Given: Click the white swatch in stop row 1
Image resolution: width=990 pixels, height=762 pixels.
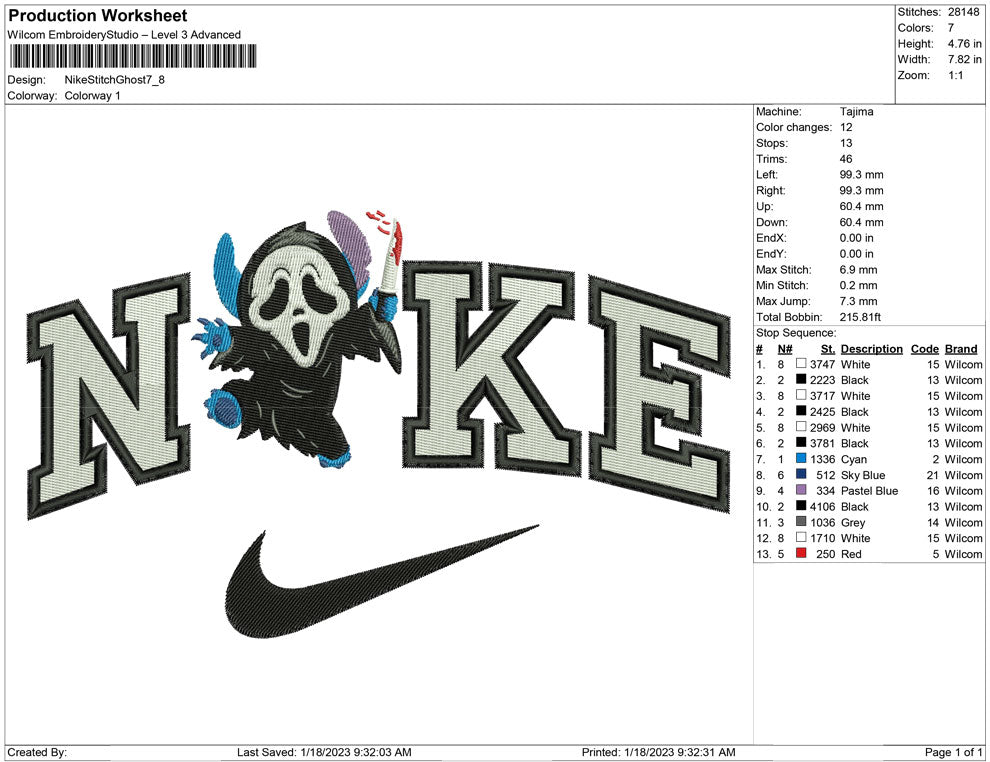Looking at the screenshot, I should pyautogui.click(x=801, y=364).
